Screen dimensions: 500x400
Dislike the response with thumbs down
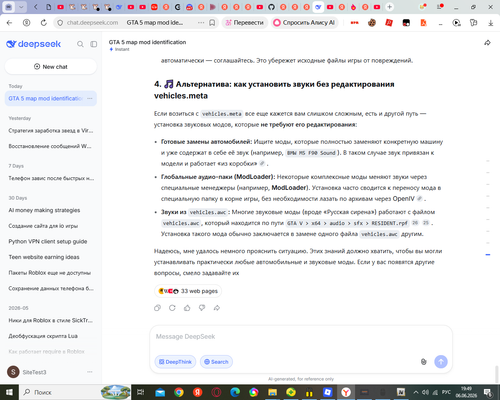click(202, 308)
